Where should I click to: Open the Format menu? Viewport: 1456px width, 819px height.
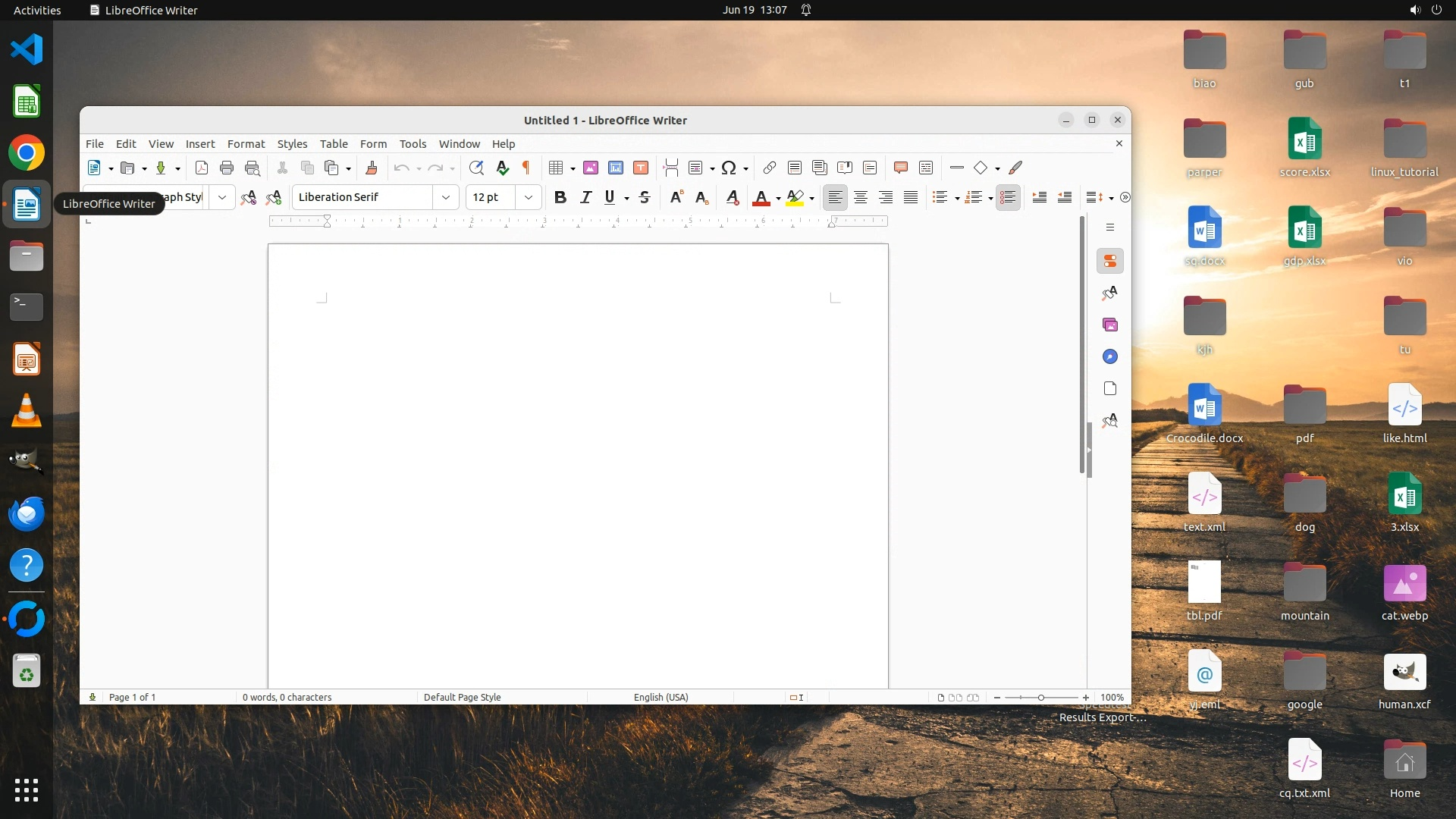tap(246, 144)
